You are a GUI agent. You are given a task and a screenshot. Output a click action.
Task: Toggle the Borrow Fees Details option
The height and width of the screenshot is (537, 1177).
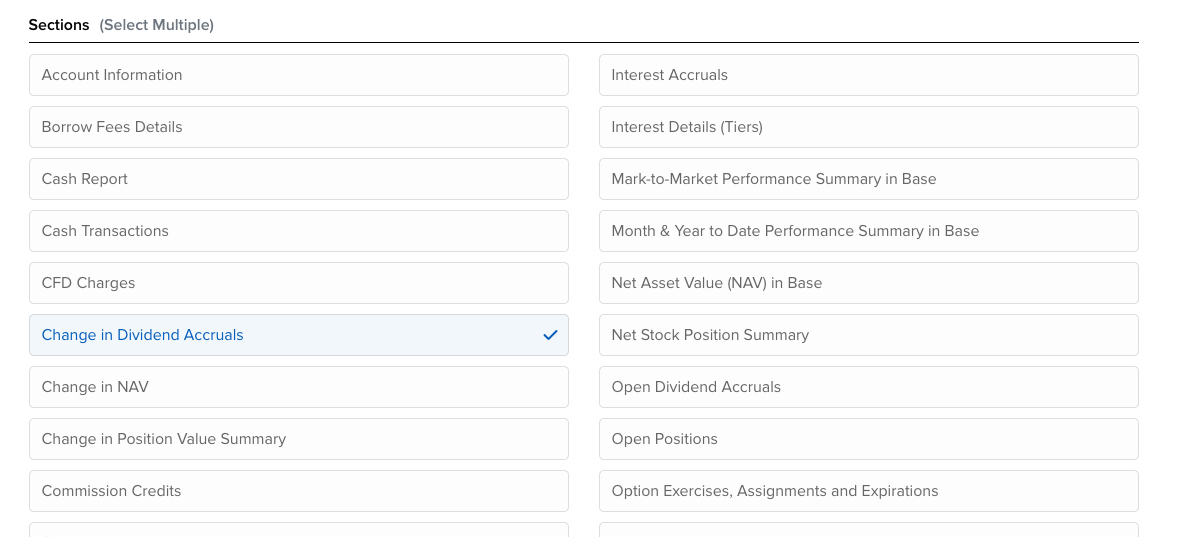[x=298, y=127]
